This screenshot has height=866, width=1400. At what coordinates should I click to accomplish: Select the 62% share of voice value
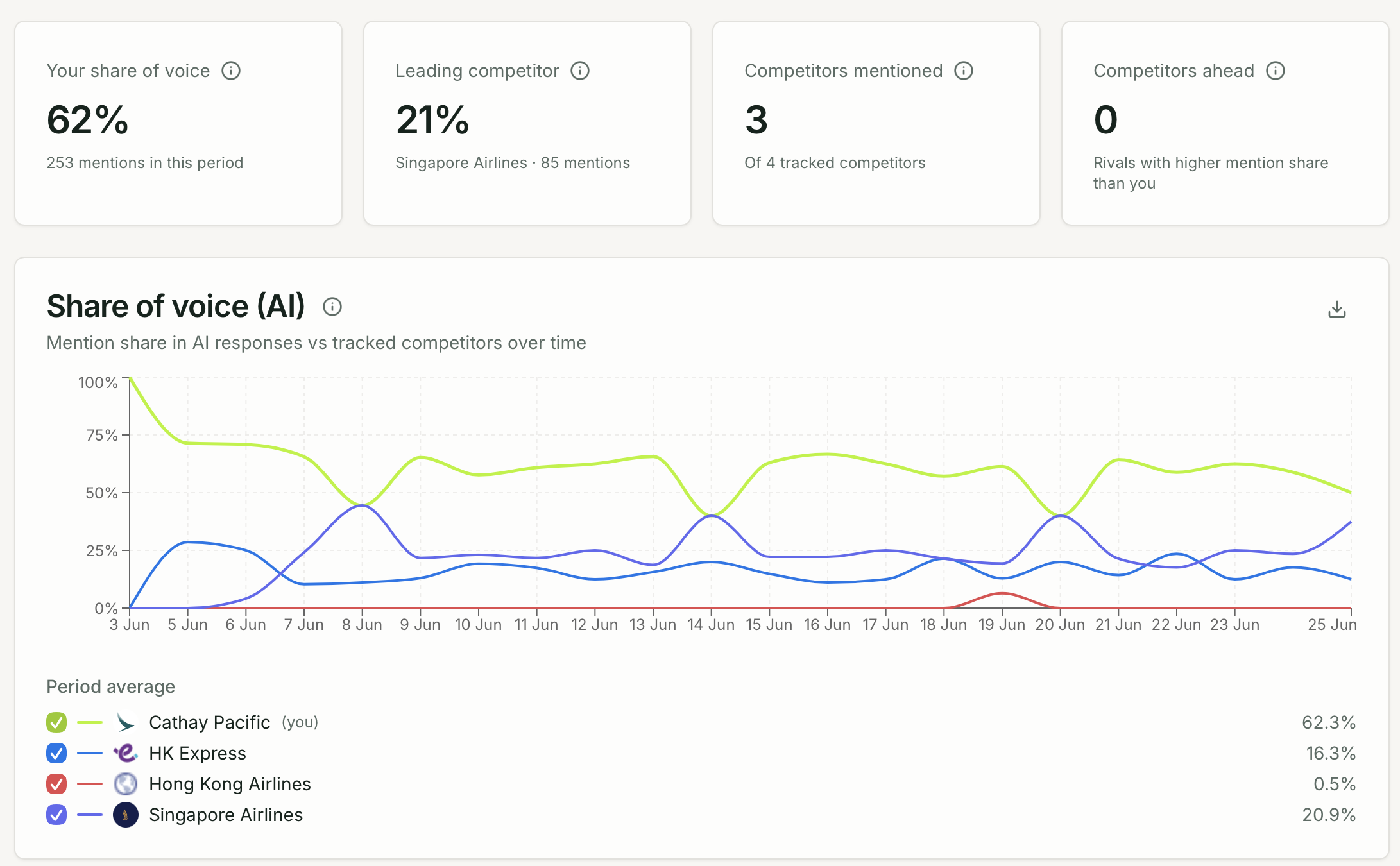[88, 120]
